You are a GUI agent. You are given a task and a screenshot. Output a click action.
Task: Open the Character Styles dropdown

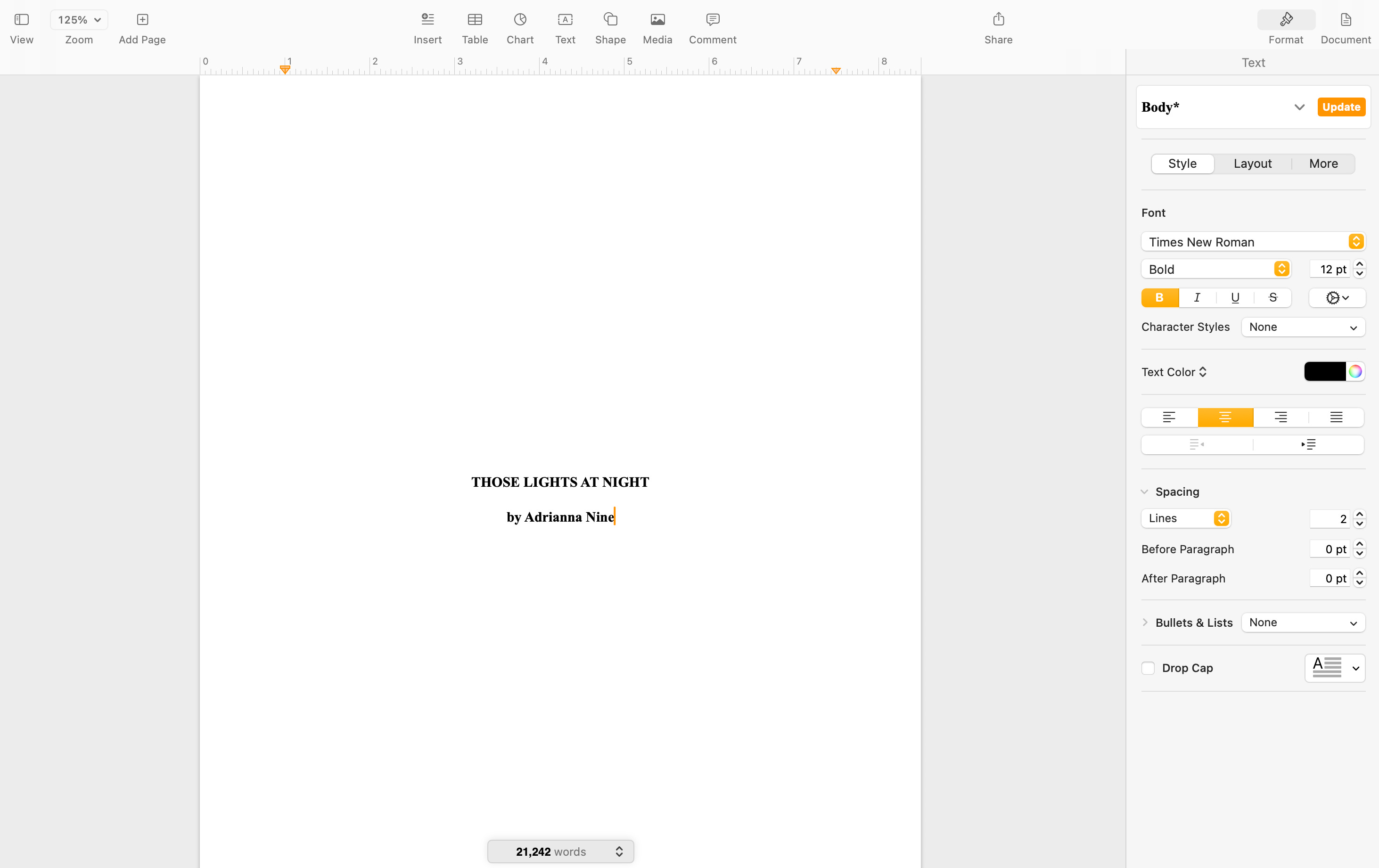coord(1302,328)
